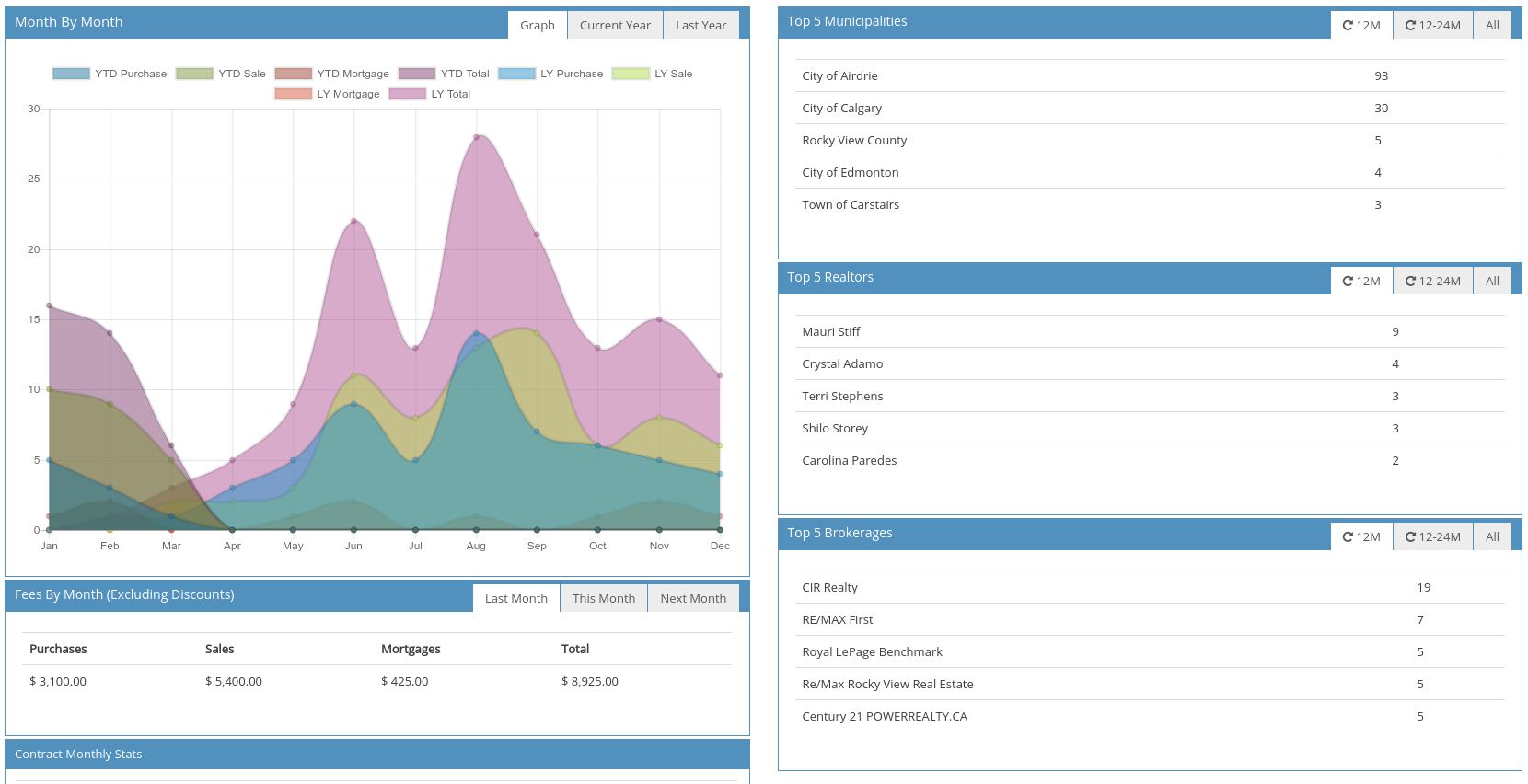1528x784 pixels.
Task: Click the LY Sale data point for September
Action: tap(537, 333)
